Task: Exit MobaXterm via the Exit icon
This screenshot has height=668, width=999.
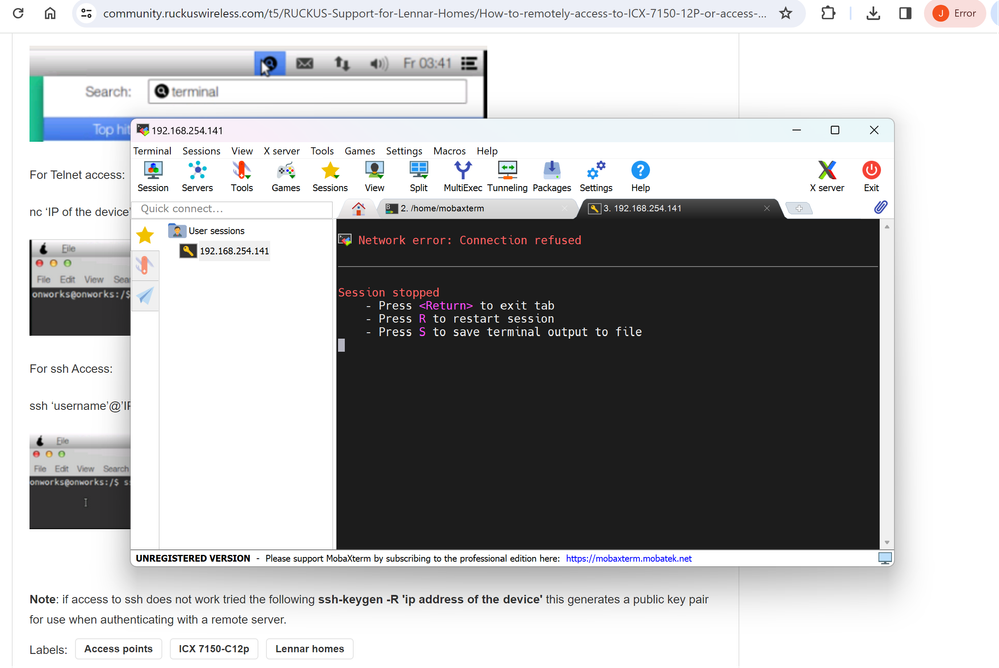Action: coord(871,176)
